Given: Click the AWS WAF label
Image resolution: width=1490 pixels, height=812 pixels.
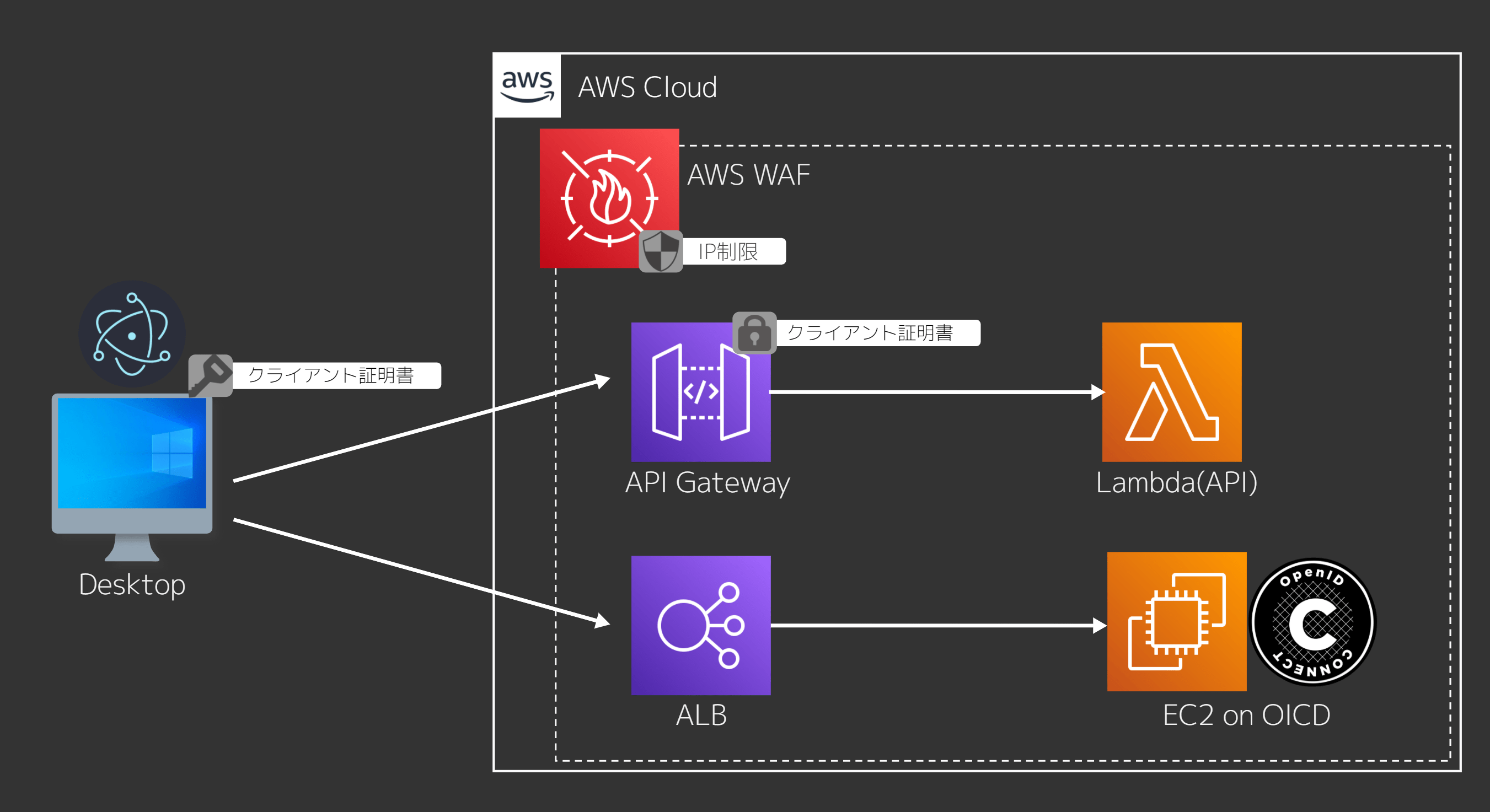Looking at the screenshot, I should click(x=748, y=175).
